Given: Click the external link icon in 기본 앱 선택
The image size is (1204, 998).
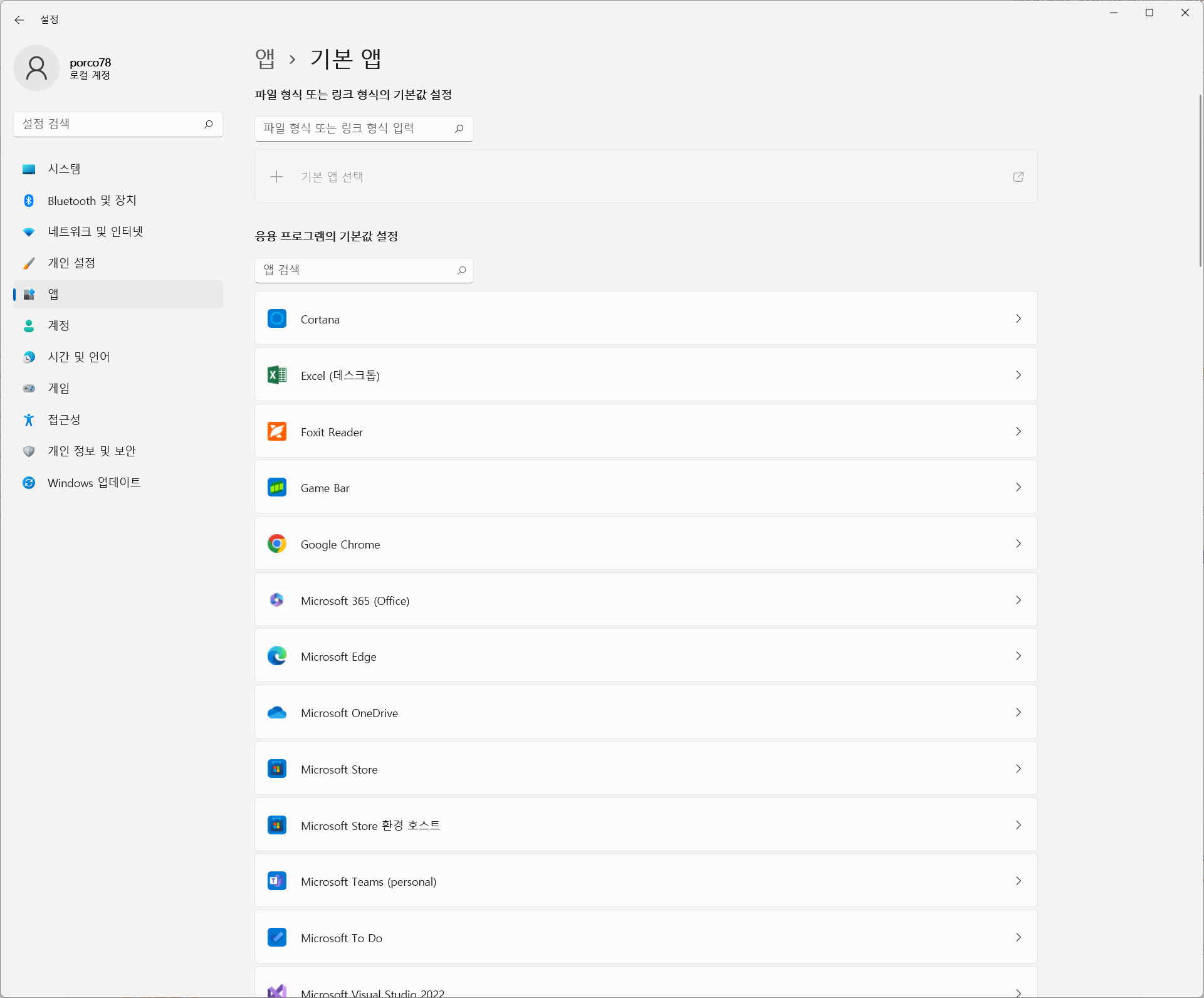Looking at the screenshot, I should [1018, 177].
